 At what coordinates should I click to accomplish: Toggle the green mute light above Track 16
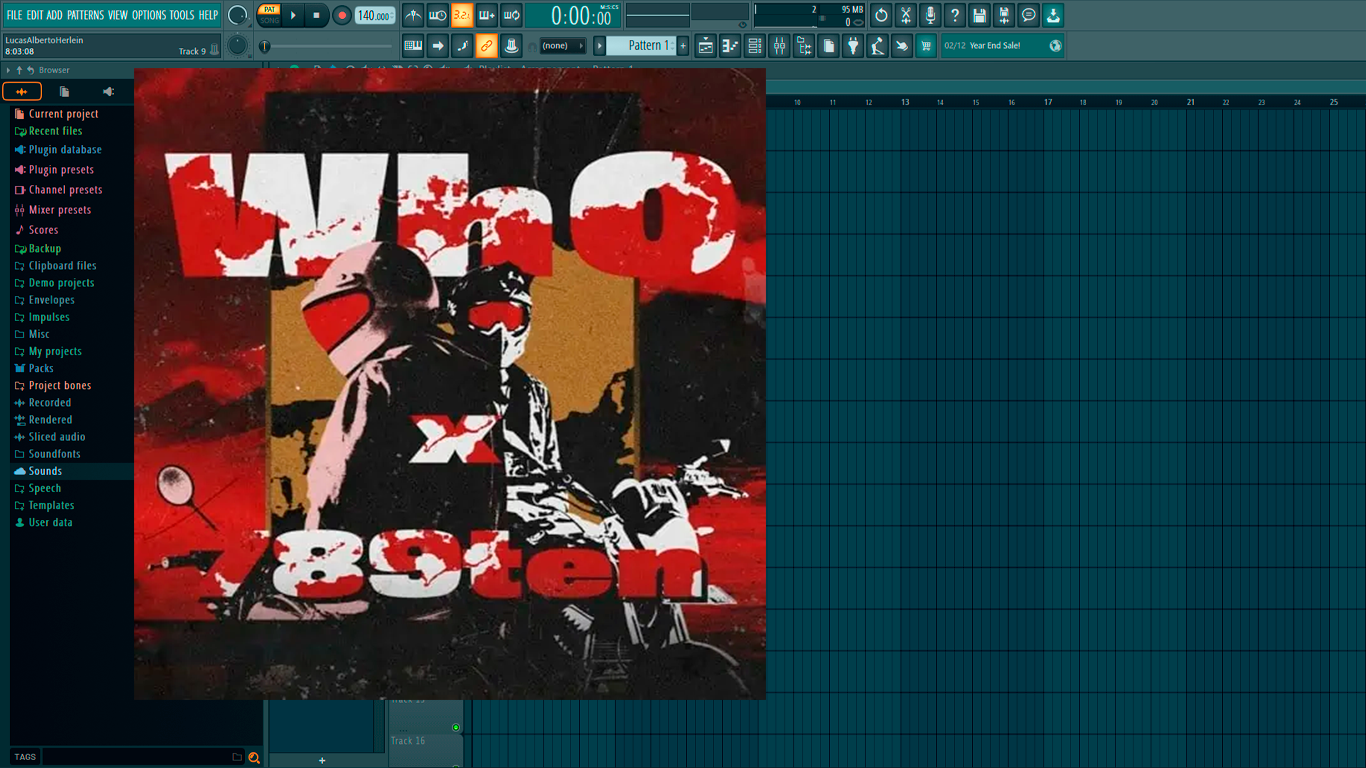point(456,727)
